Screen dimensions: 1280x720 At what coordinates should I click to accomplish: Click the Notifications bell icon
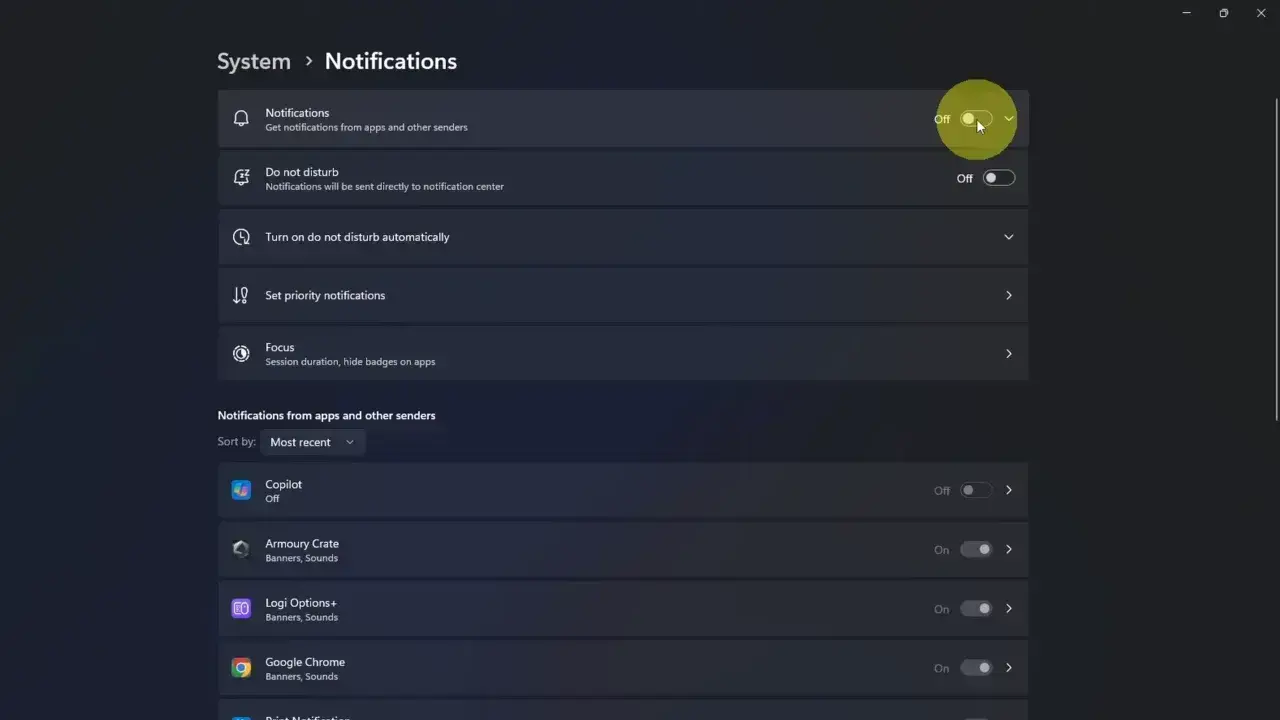(x=241, y=118)
